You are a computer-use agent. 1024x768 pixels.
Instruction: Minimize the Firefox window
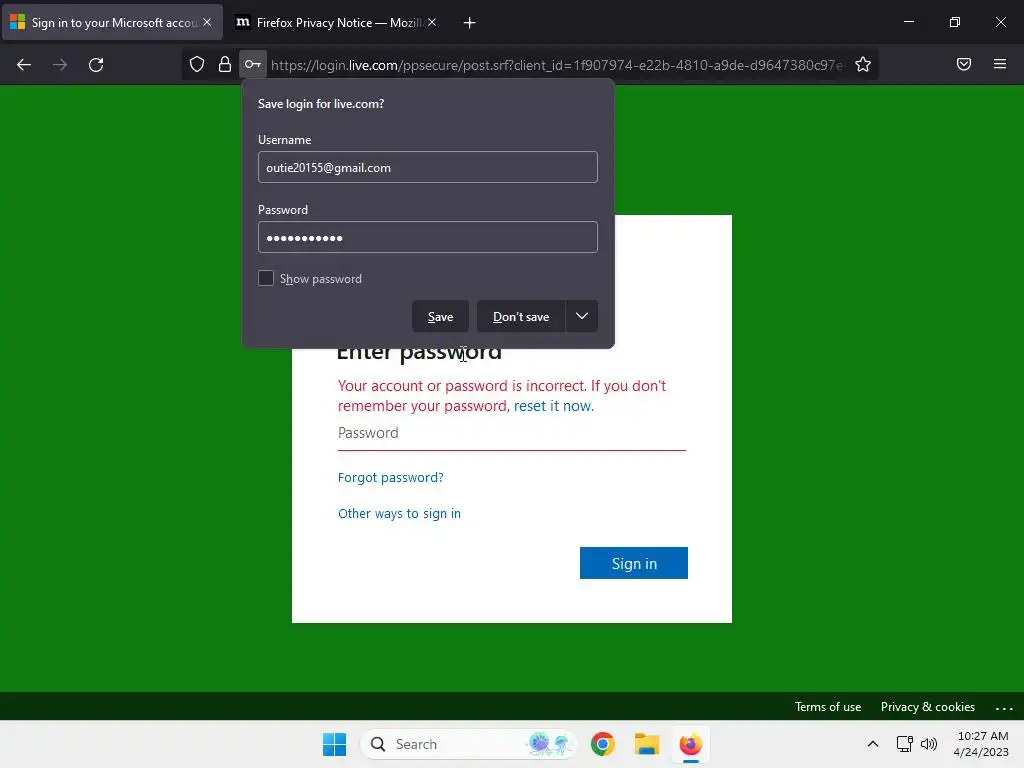908,22
